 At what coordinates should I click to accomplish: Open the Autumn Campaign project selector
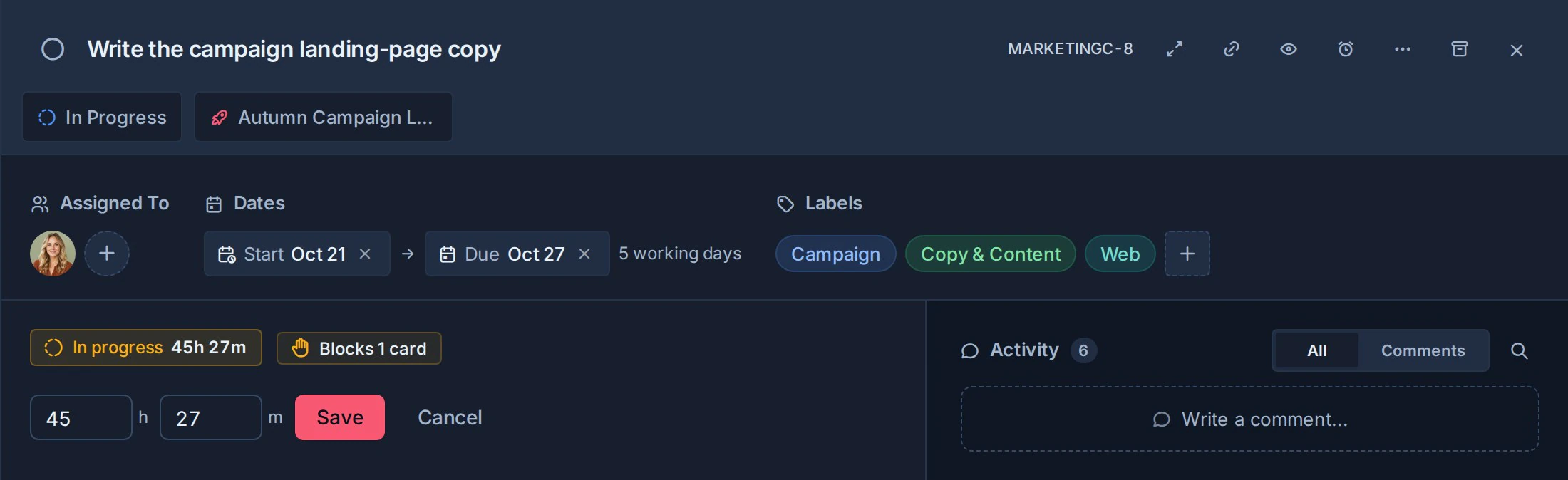(x=324, y=117)
